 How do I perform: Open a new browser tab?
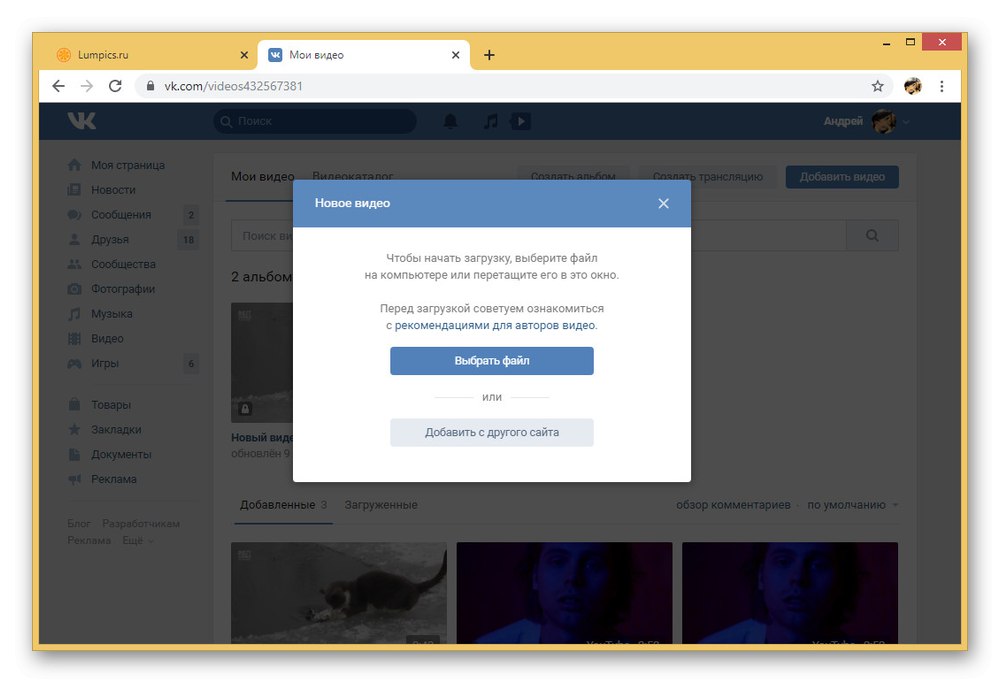[489, 55]
